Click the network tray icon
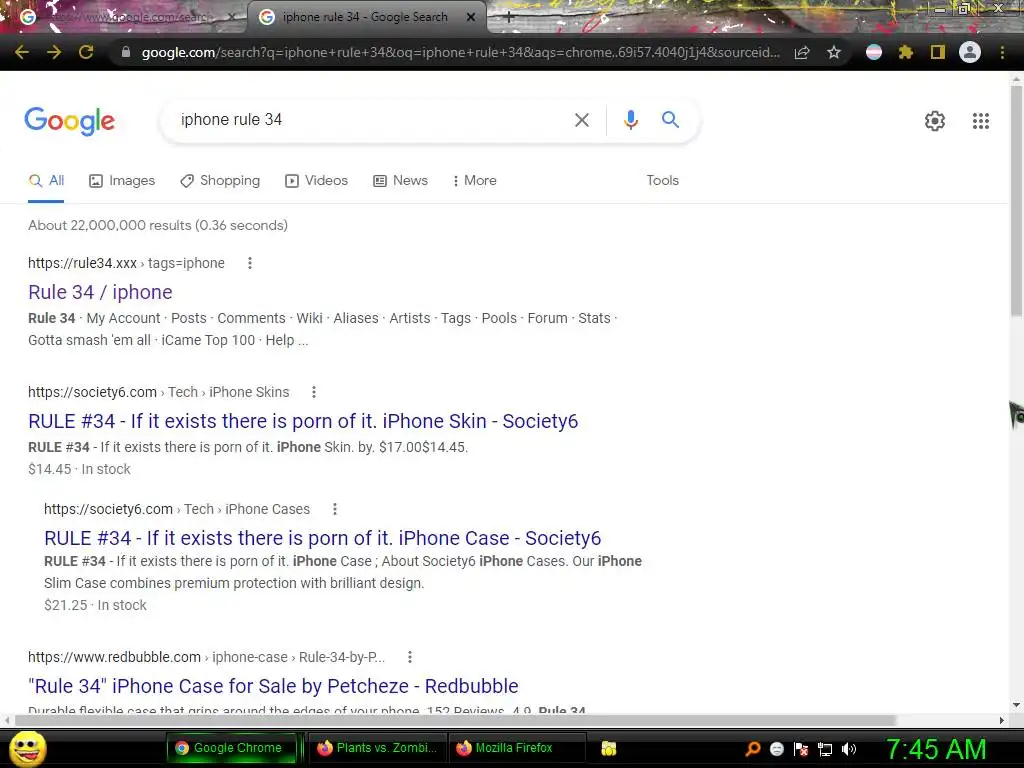 tap(825, 749)
